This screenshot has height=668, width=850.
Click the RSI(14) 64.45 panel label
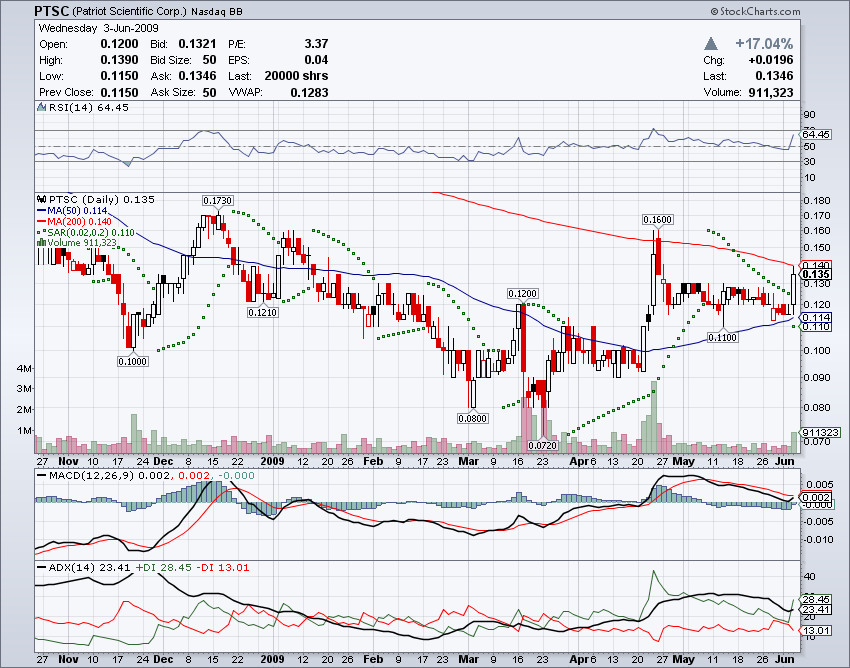tap(89, 107)
